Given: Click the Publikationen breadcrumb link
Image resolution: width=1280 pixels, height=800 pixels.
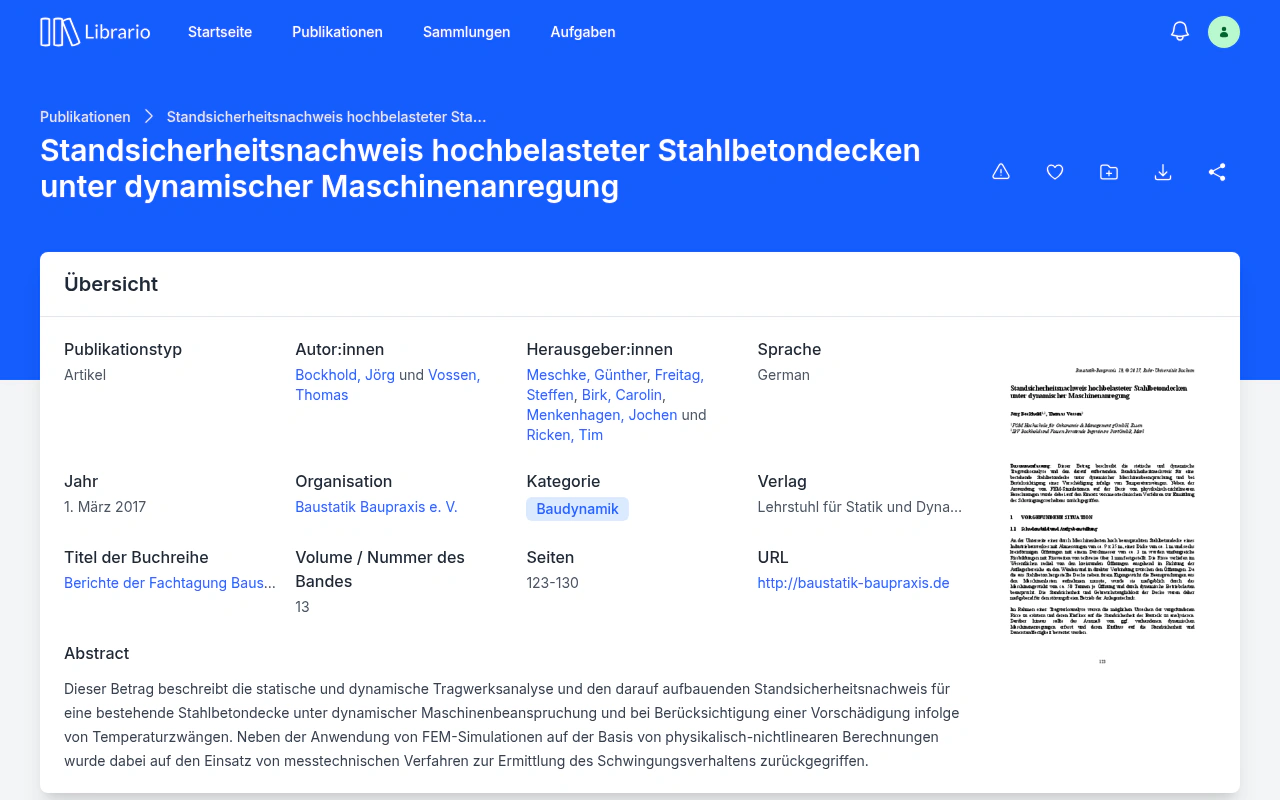Looking at the screenshot, I should tap(85, 117).
